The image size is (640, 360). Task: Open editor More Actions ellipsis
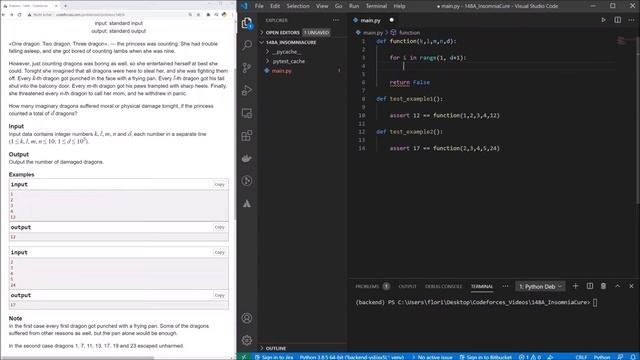(631, 20)
